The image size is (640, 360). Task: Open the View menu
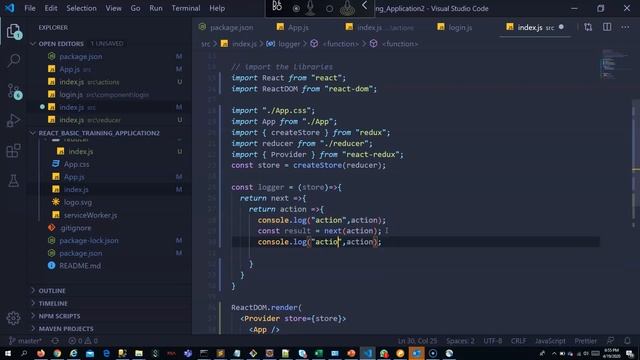pyautogui.click(x=113, y=8)
